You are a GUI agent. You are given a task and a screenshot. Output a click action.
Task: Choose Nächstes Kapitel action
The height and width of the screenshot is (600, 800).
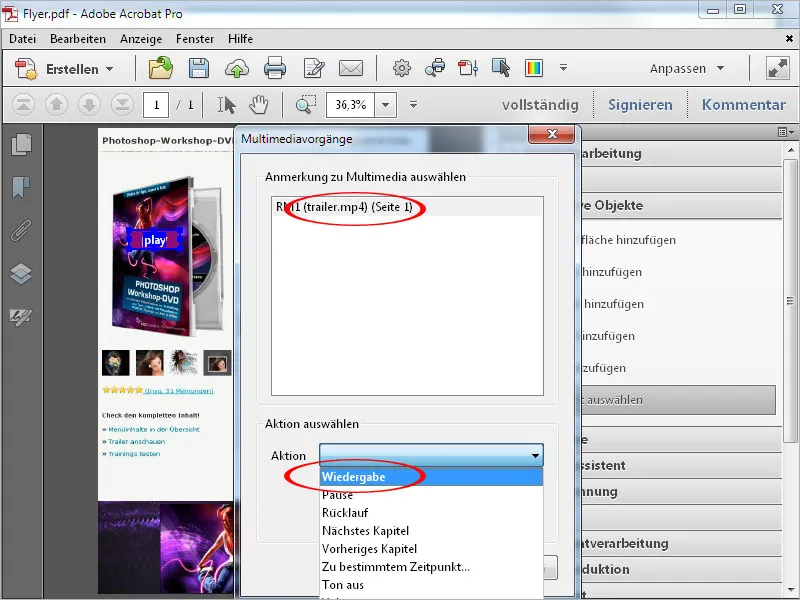[431, 531]
